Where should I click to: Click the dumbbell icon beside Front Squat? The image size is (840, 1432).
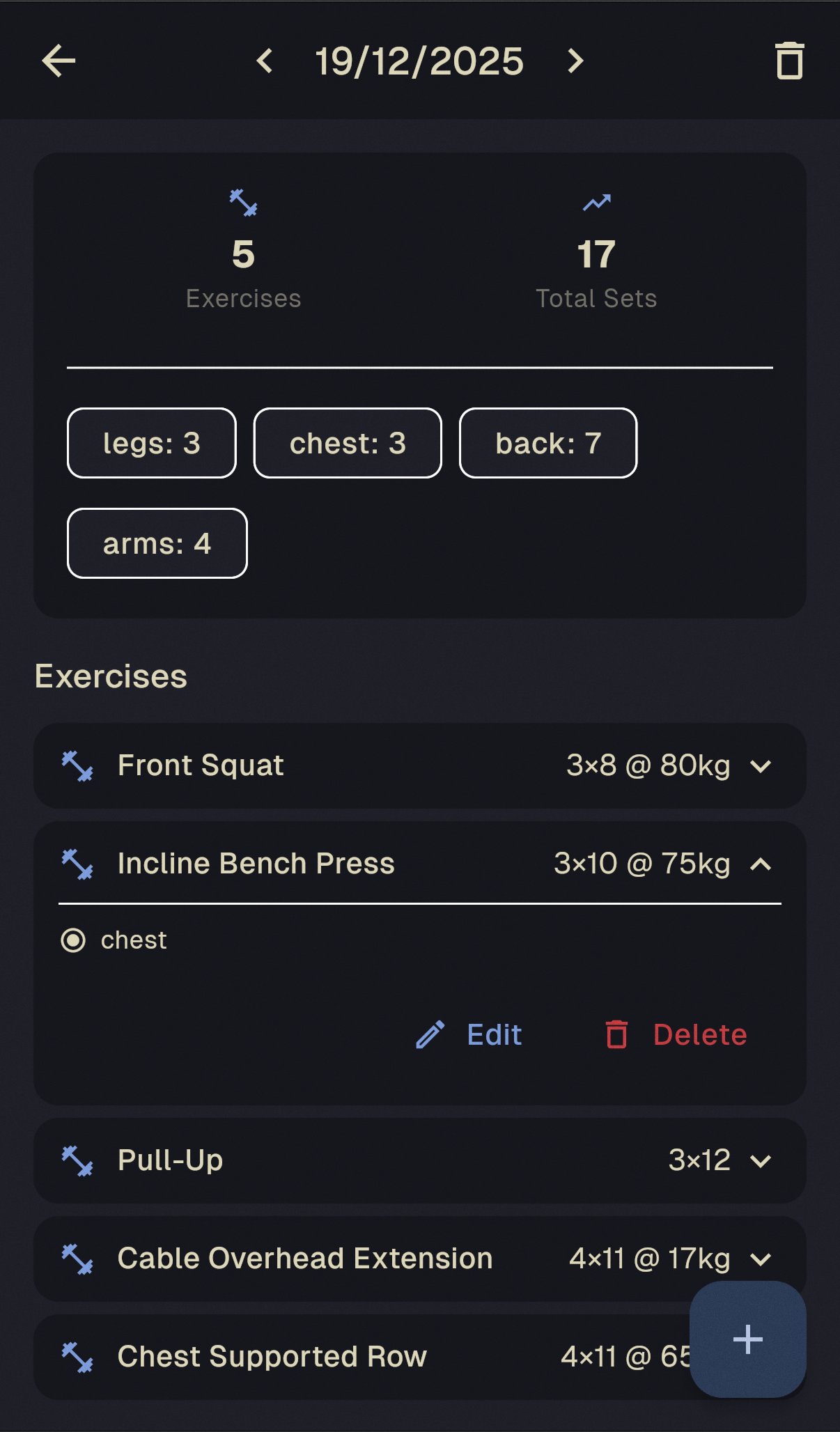pyautogui.click(x=79, y=766)
